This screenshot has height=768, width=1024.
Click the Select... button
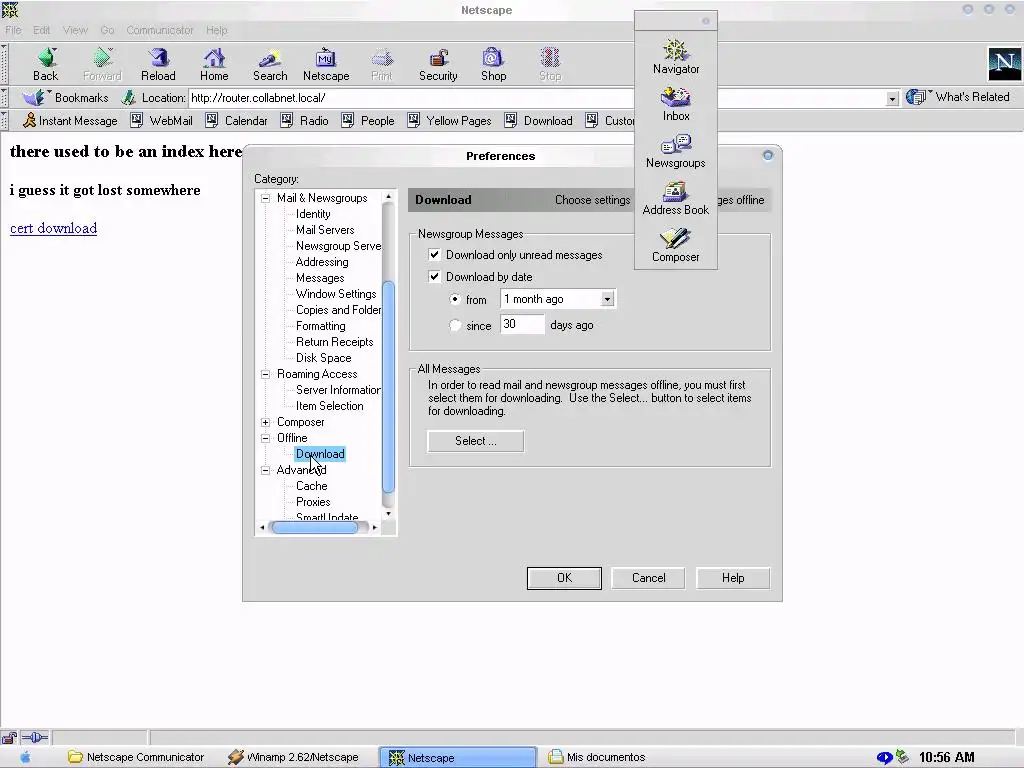pyautogui.click(x=475, y=441)
